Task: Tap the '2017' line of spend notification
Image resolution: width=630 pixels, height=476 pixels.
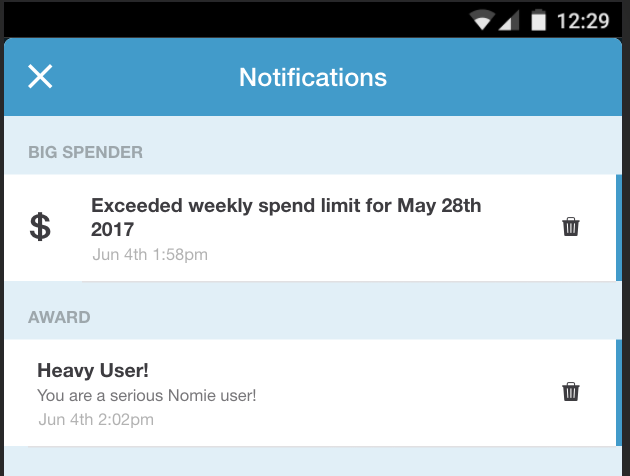Action: click(x=112, y=229)
